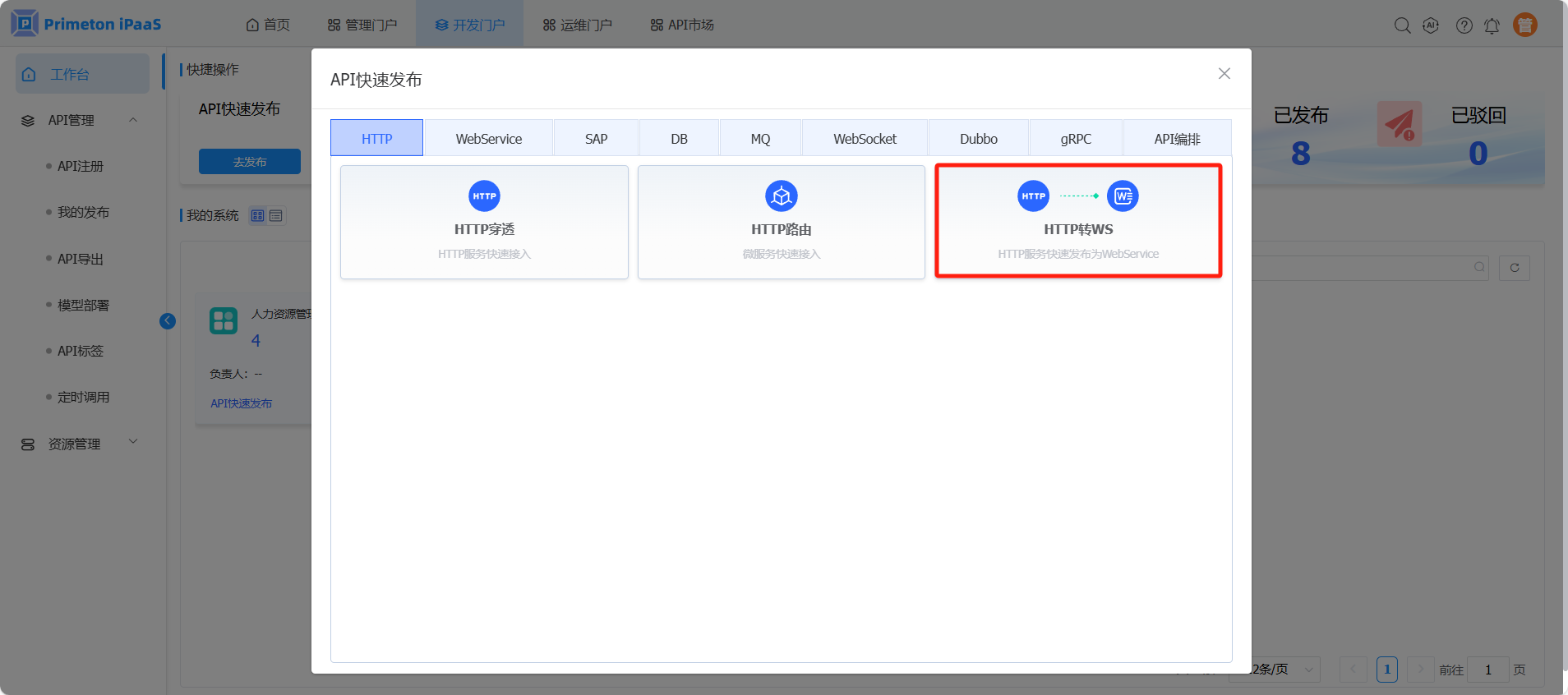The height and width of the screenshot is (695, 1568).
Task: Expand the 资源管理 menu group
Action: (133, 442)
